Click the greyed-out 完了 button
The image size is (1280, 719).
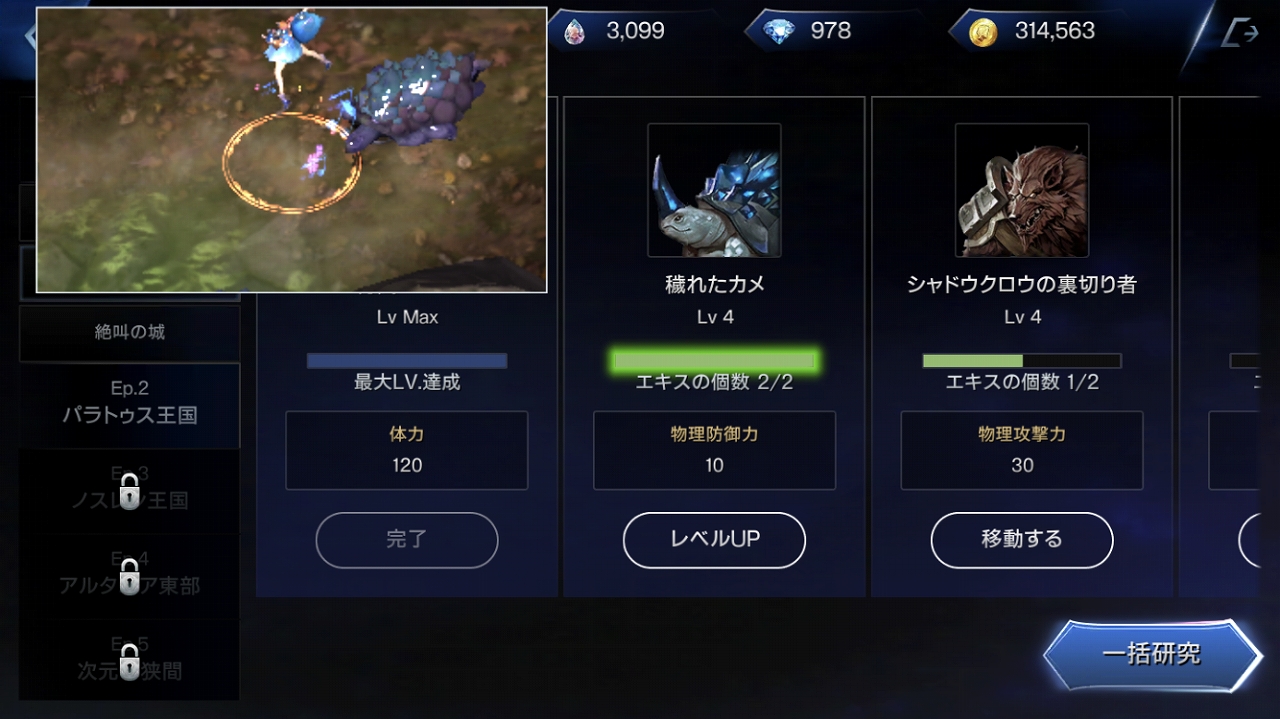tap(407, 540)
